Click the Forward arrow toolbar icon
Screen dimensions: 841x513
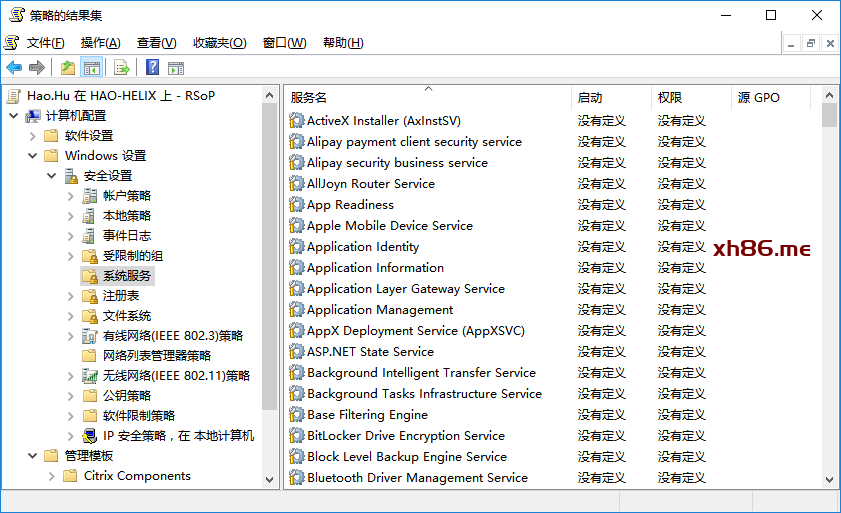tap(36, 68)
